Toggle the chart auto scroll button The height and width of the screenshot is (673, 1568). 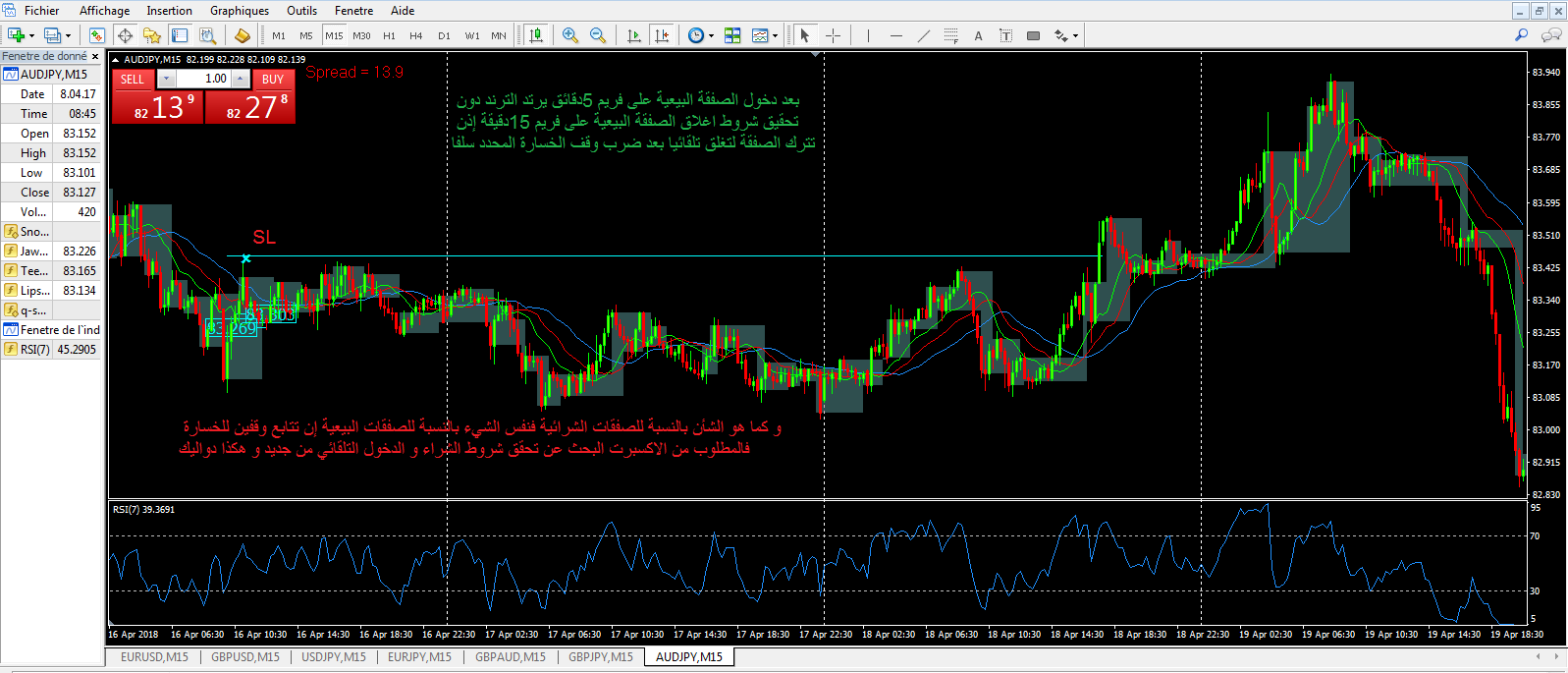(x=634, y=35)
